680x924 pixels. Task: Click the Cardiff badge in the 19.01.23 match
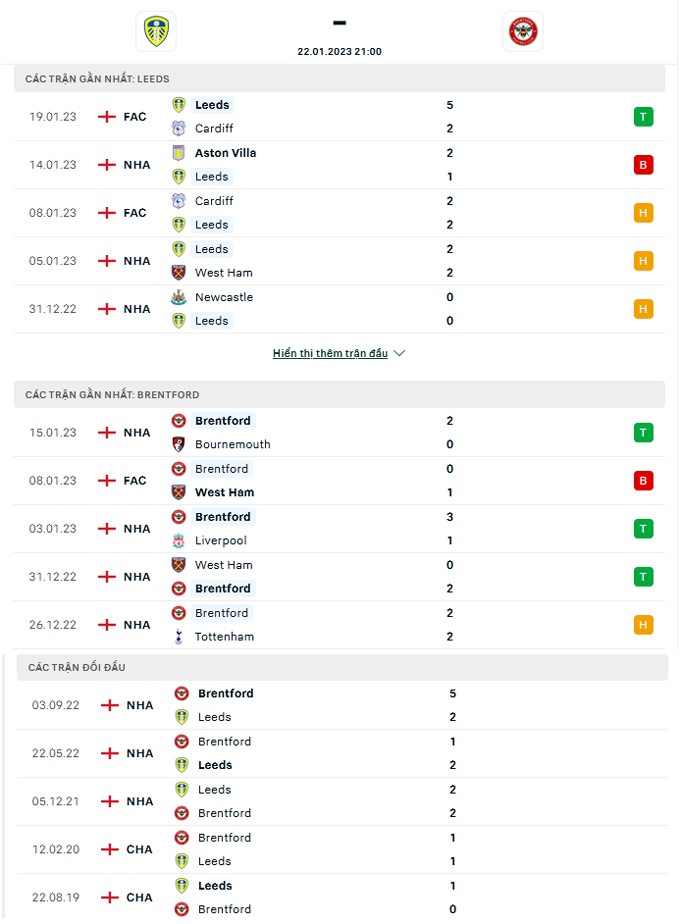coord(179,128)
